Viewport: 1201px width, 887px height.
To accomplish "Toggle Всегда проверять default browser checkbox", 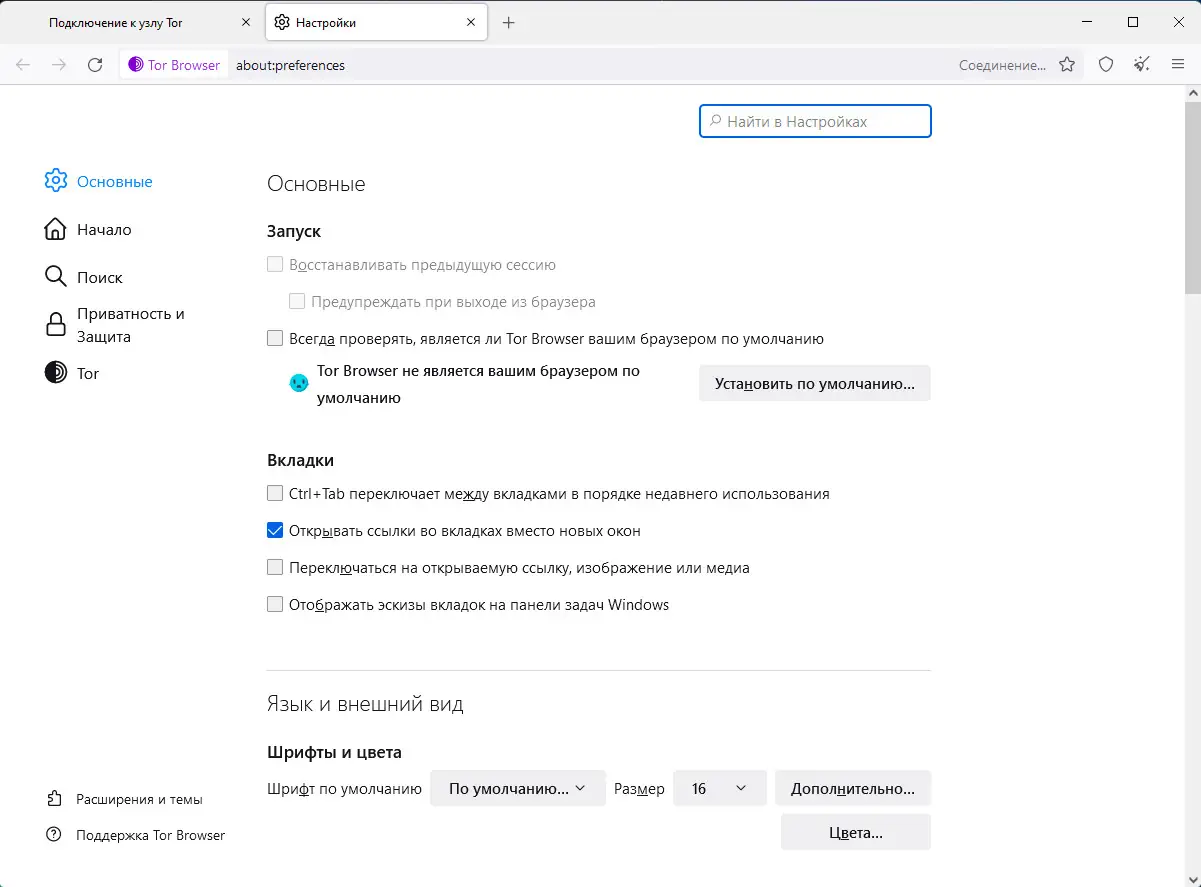I will [275, 338].
